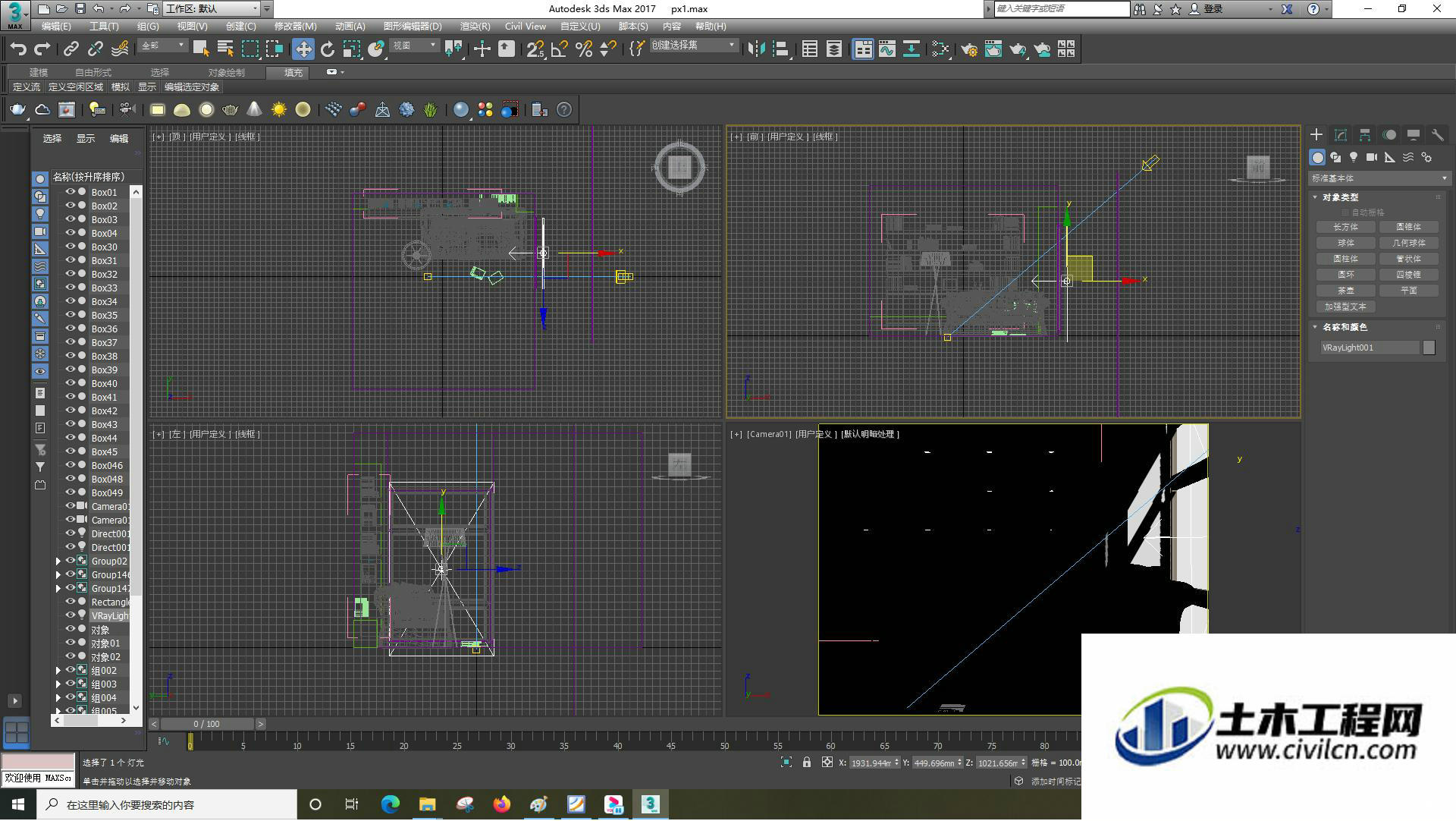Choose the Rectangular Selection Region tool
Viewport: 1456px width, 821px height.
coord(249,49)
